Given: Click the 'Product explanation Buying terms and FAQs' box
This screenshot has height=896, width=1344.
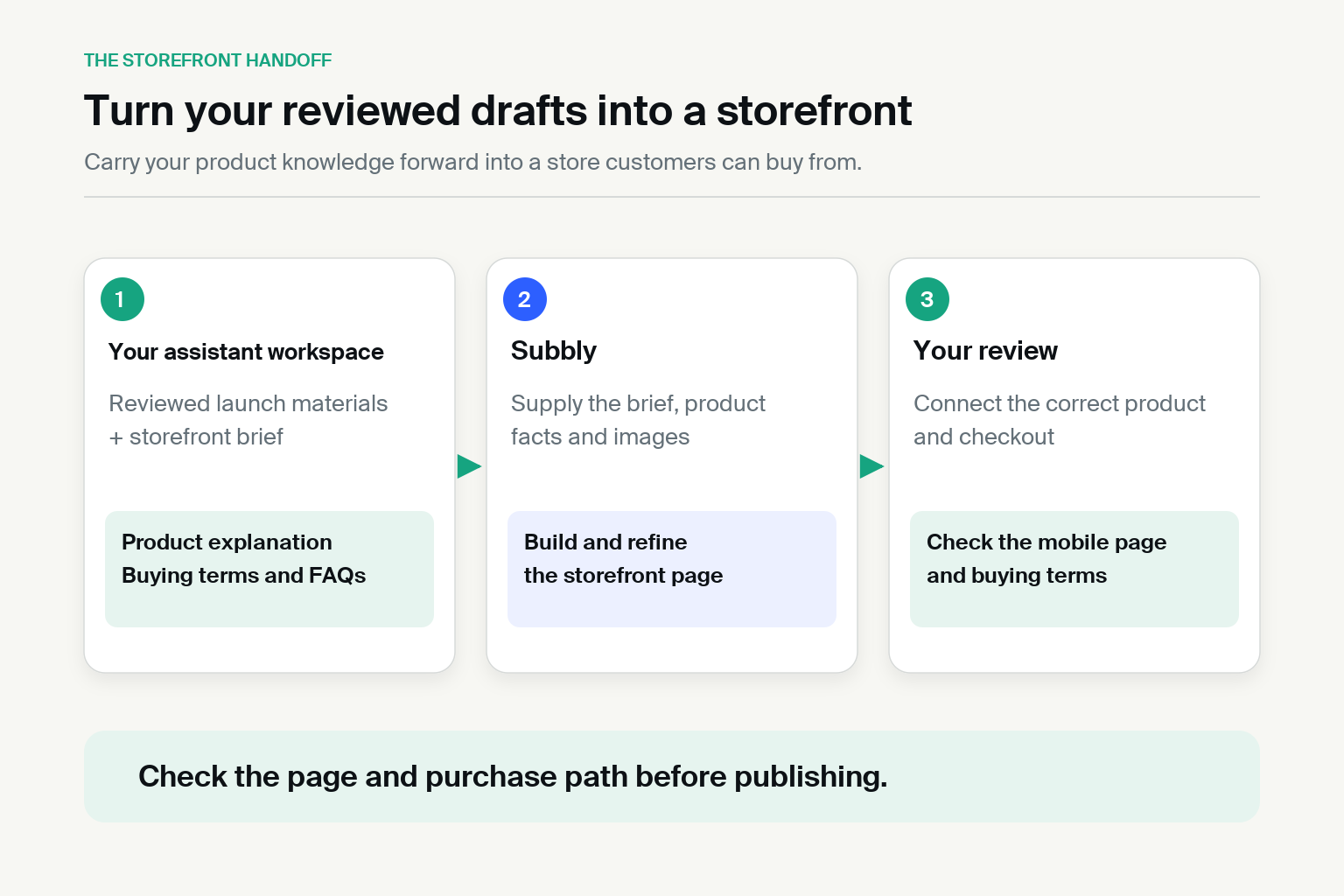Looking at the screenshot, I should pos(269,569).
